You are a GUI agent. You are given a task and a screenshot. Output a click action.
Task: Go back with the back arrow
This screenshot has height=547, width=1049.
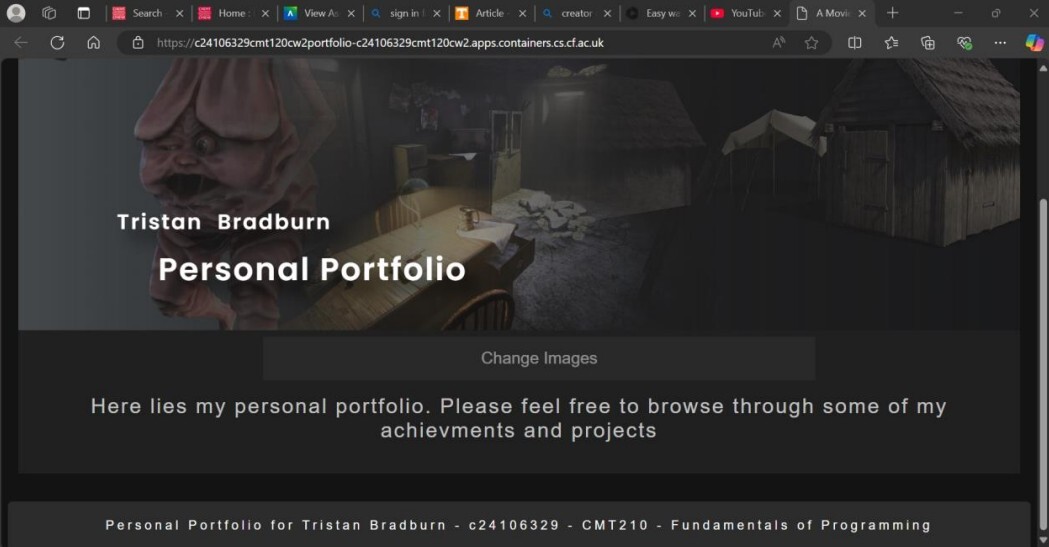click(21, 43)
